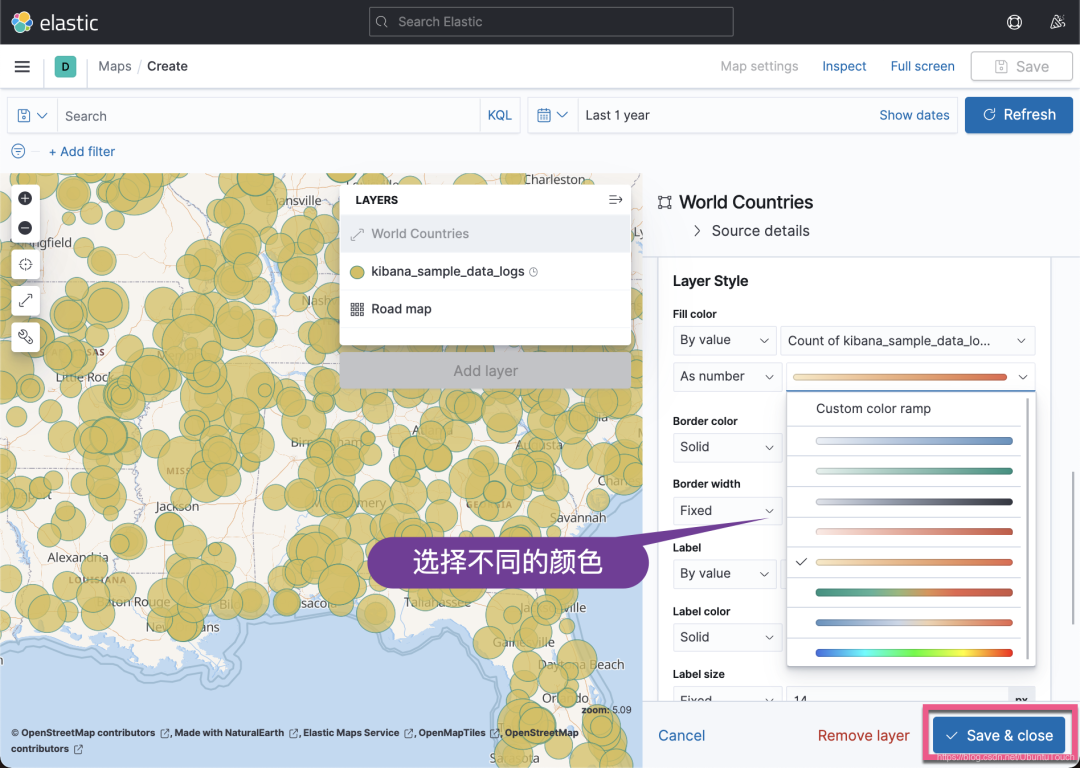This screenshot has height=768, width=1080.
Task: Open the help menu lifebuoy icon
Action: pyautogui.click(x=1014, y=22)
